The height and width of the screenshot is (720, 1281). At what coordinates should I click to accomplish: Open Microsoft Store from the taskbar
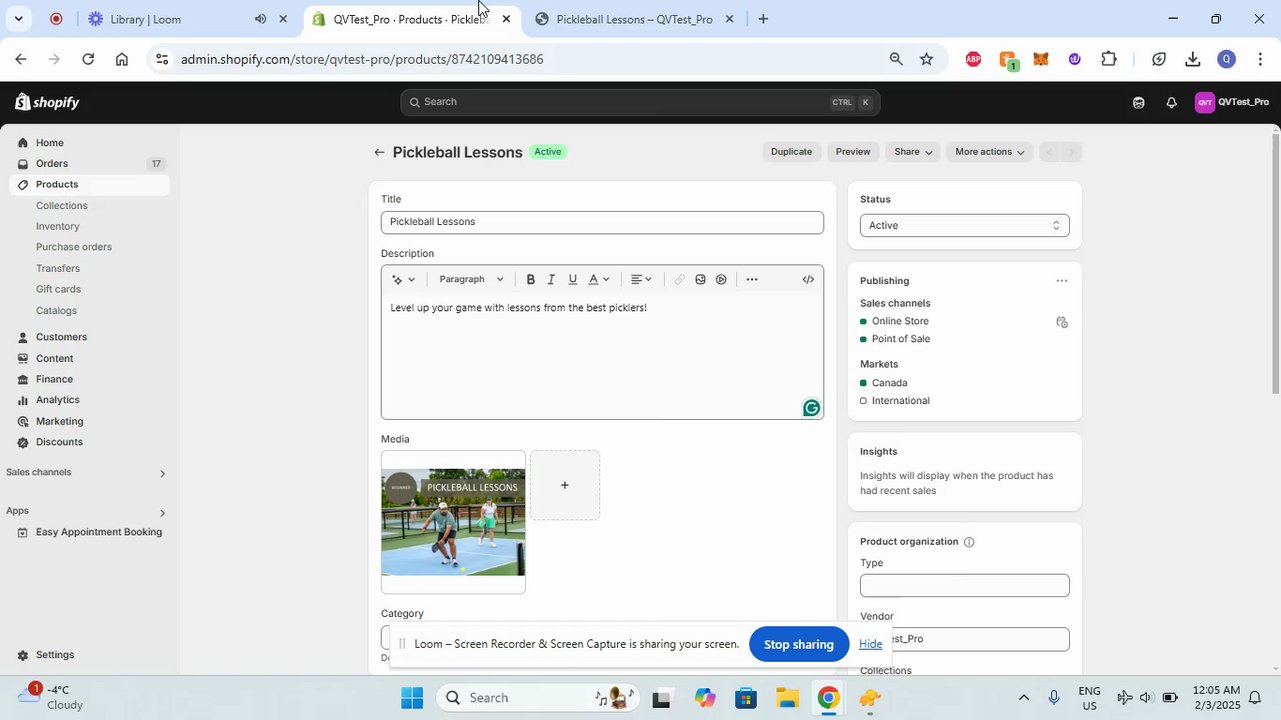tap(746, 698)
